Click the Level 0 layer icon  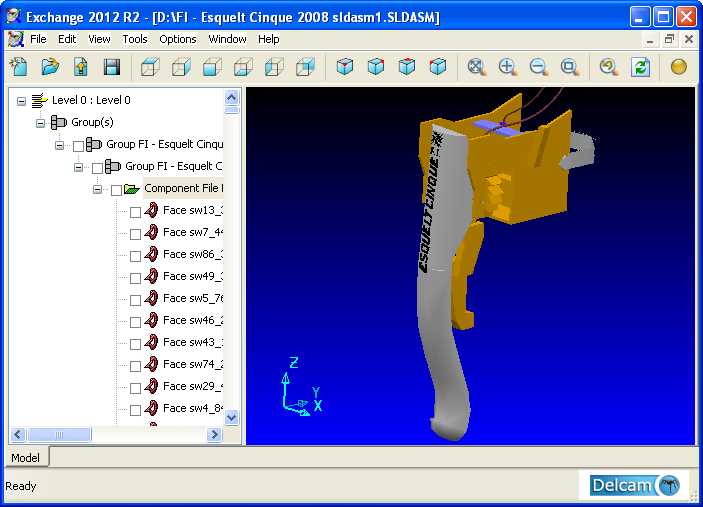39,100
